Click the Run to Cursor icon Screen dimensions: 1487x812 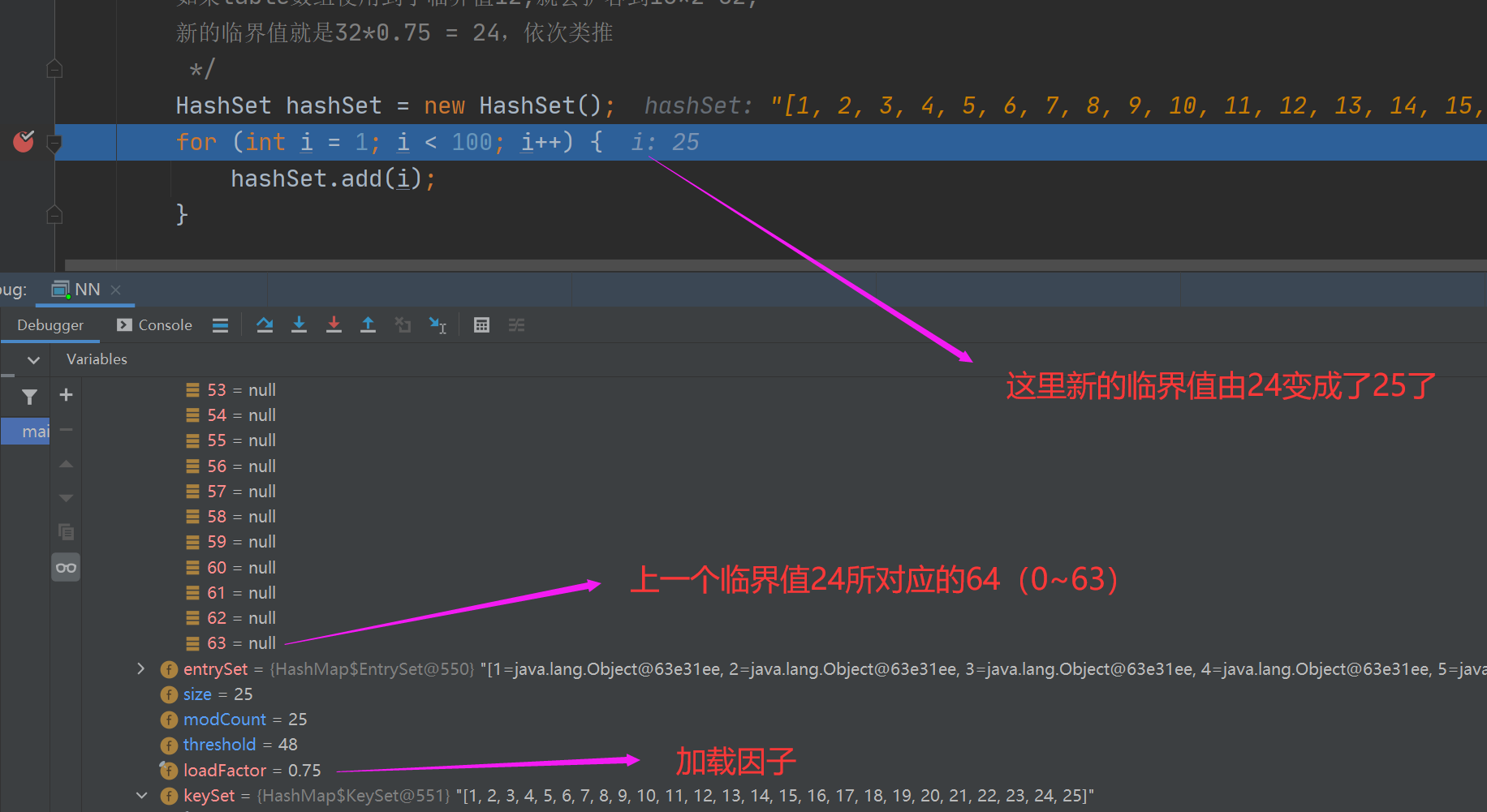(x=437, y=325)
